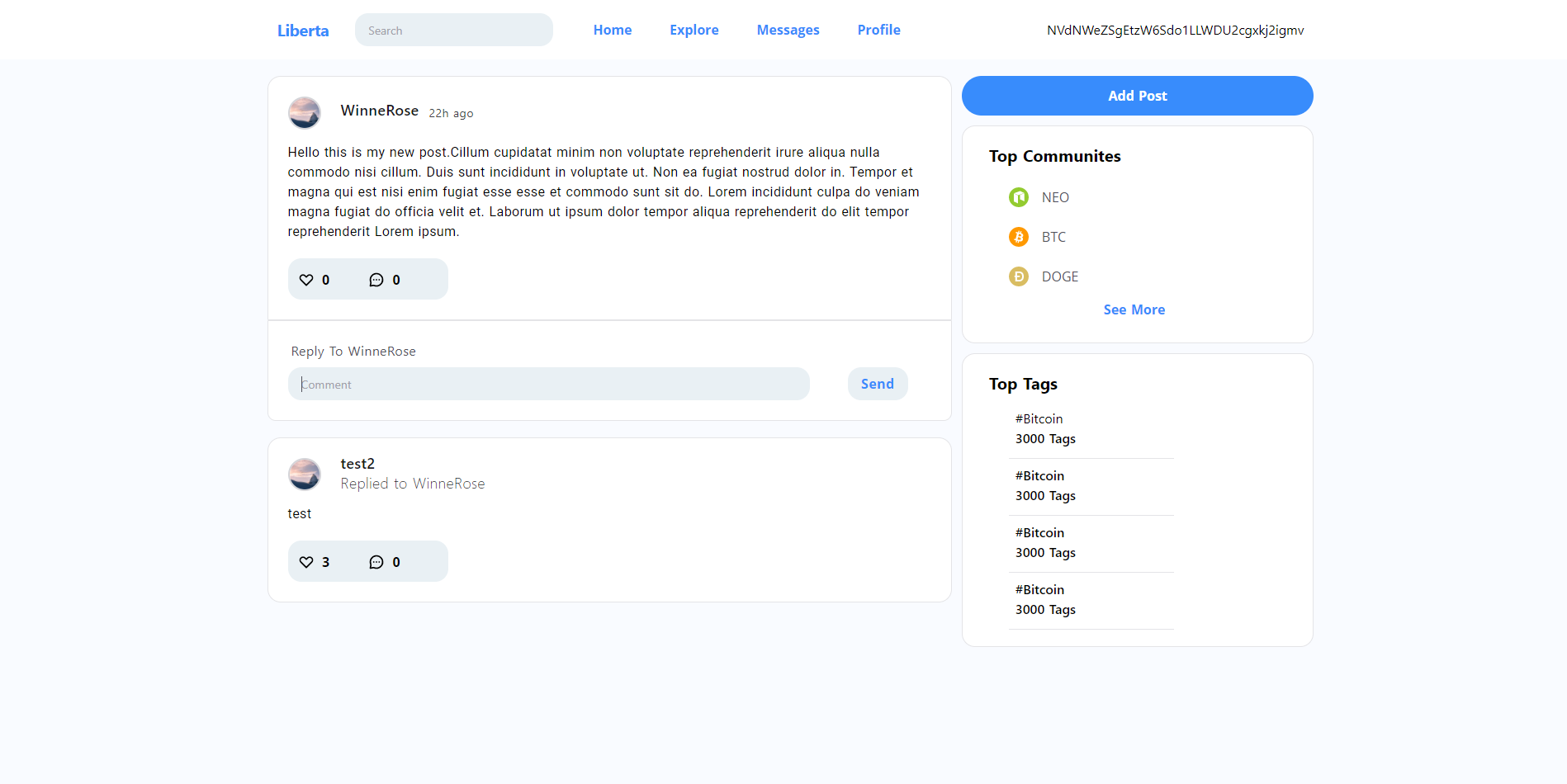Open test2's username on the reply
Viewport: 1567px width, 784px height.
click(357, 464)
